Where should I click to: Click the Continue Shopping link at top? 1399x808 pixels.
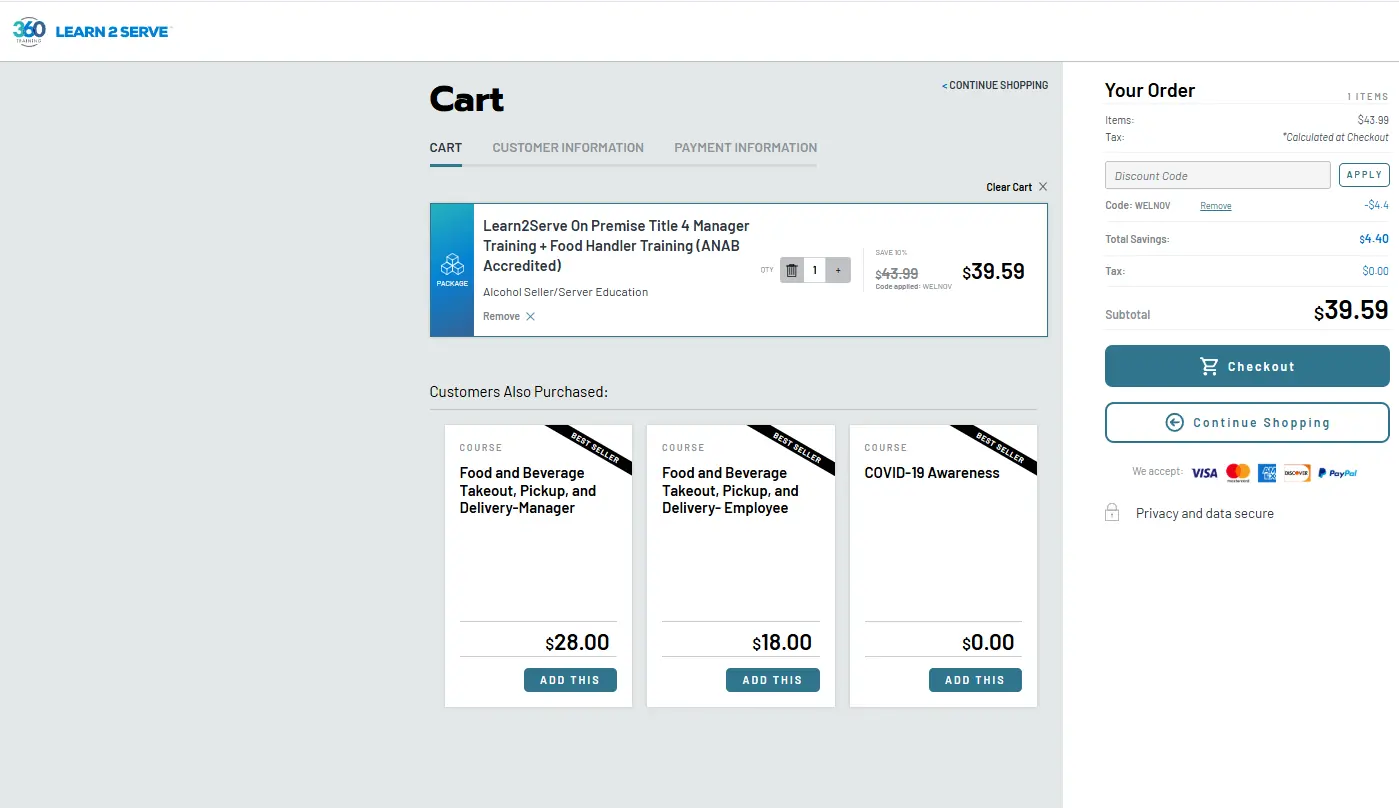point(996,86)
